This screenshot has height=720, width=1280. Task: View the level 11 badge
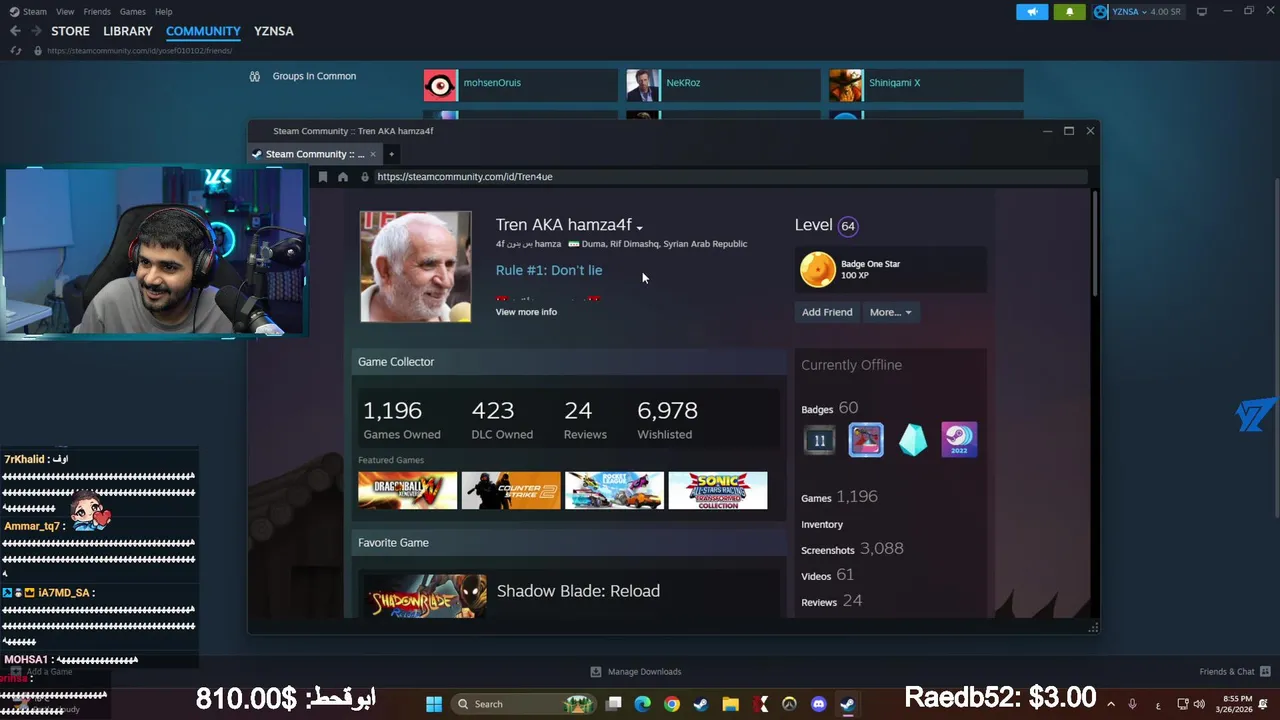[819, 440]
